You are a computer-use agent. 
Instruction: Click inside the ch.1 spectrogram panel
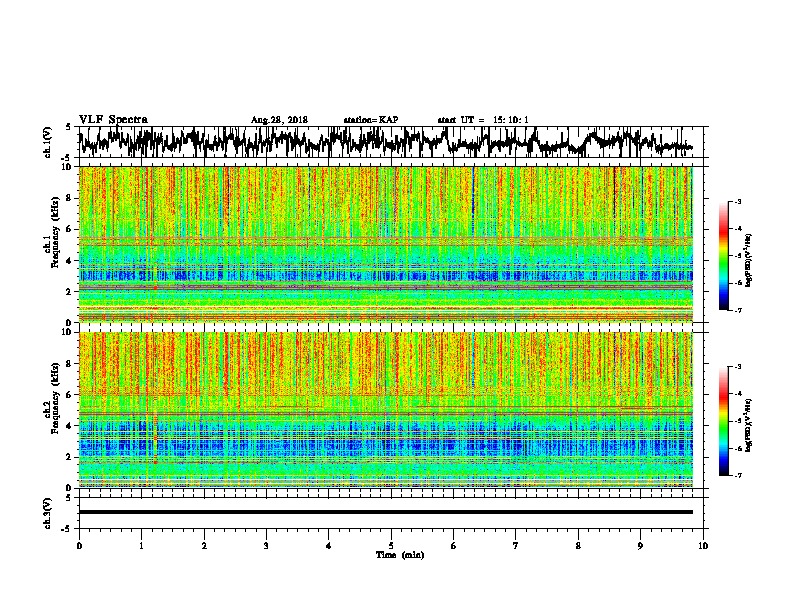(x=386, y=244)
